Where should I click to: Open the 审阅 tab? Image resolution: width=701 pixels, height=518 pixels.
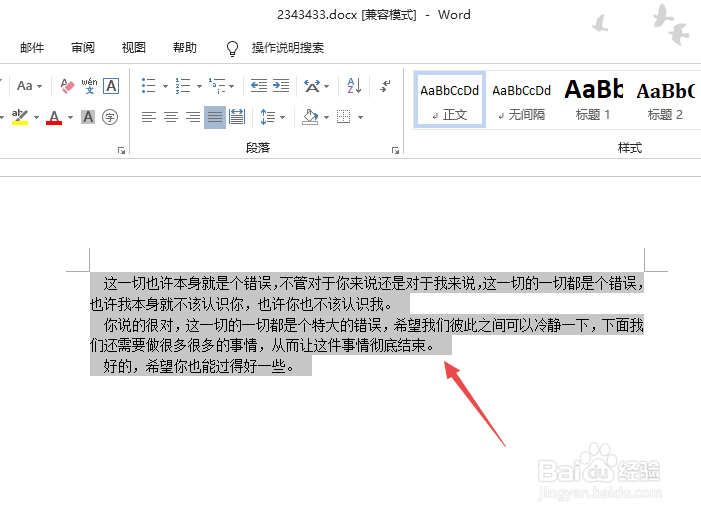83,47
